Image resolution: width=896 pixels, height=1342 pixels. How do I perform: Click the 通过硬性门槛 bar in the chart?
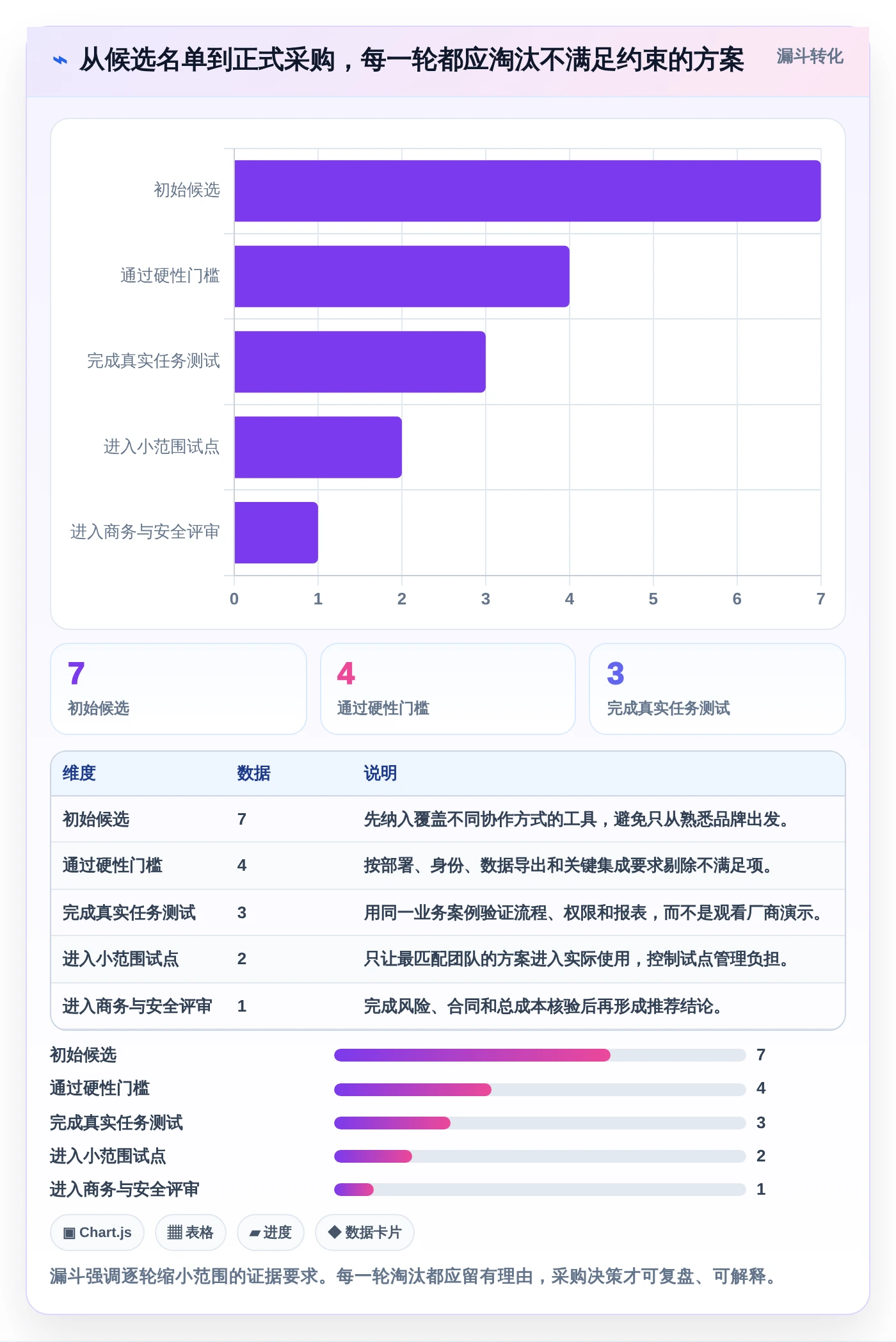click(x=402, y=277)
